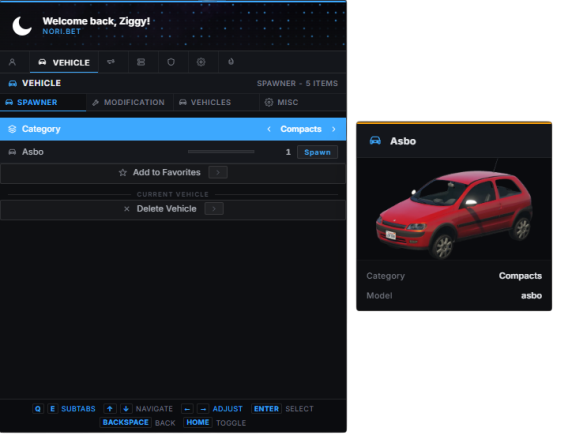Click the quantity value 1 in Asbo row
The height and width of the screenshot is (439, 568).
288,152
